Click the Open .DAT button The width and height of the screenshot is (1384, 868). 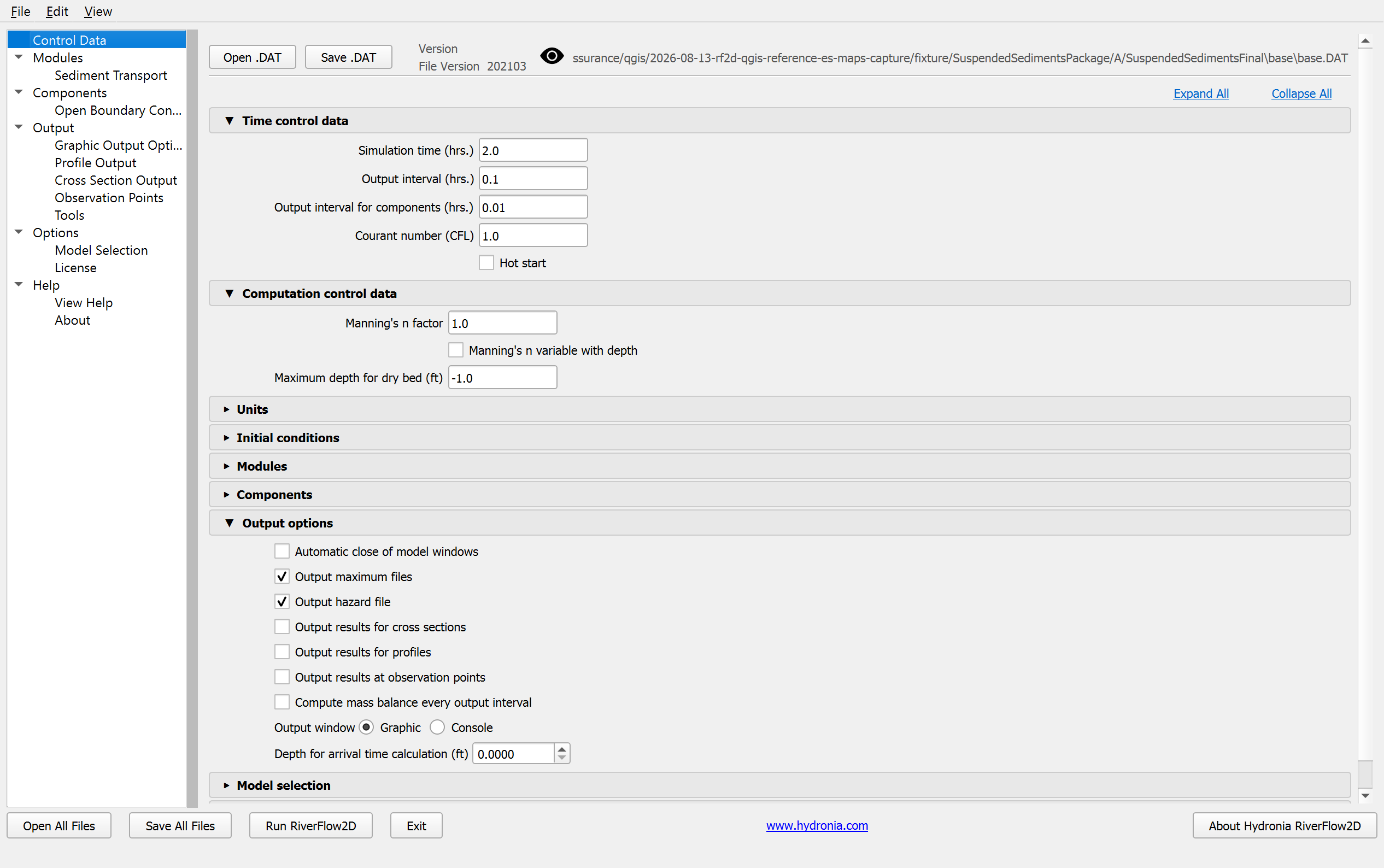click(x=253, y=57)
